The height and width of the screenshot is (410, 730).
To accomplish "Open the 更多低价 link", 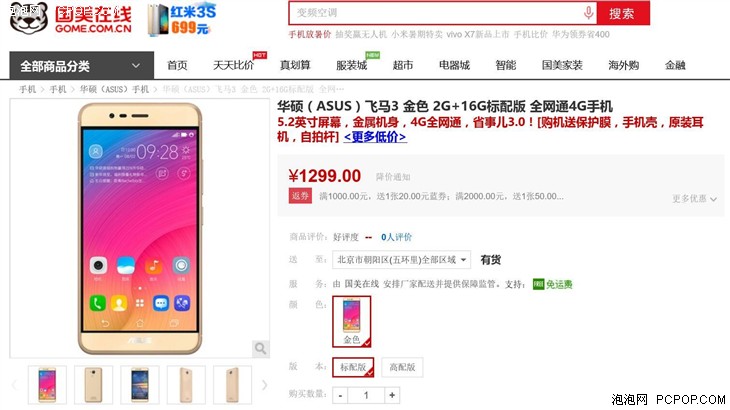I will (x=375, y=137).
